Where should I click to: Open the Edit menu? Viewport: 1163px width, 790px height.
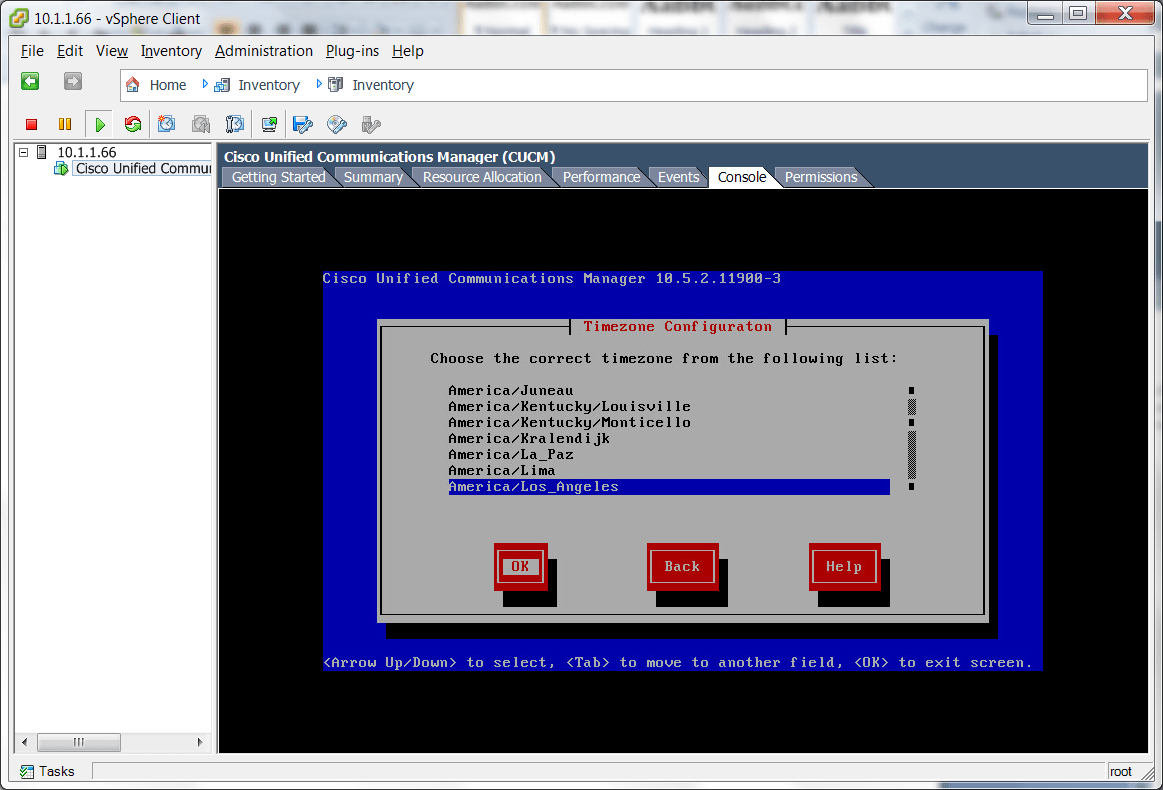point(70,51)
